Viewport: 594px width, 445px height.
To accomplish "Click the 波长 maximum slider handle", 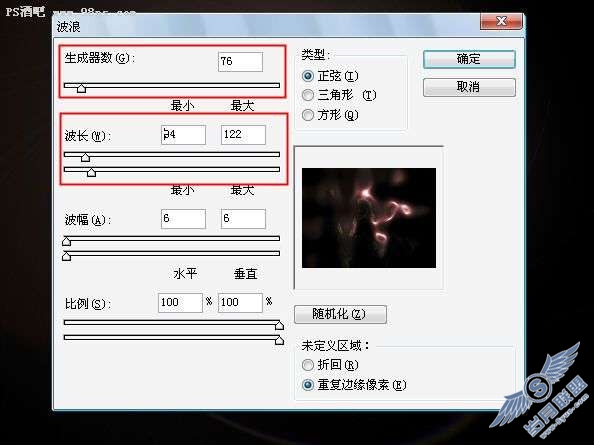I will tap(91, 172).
